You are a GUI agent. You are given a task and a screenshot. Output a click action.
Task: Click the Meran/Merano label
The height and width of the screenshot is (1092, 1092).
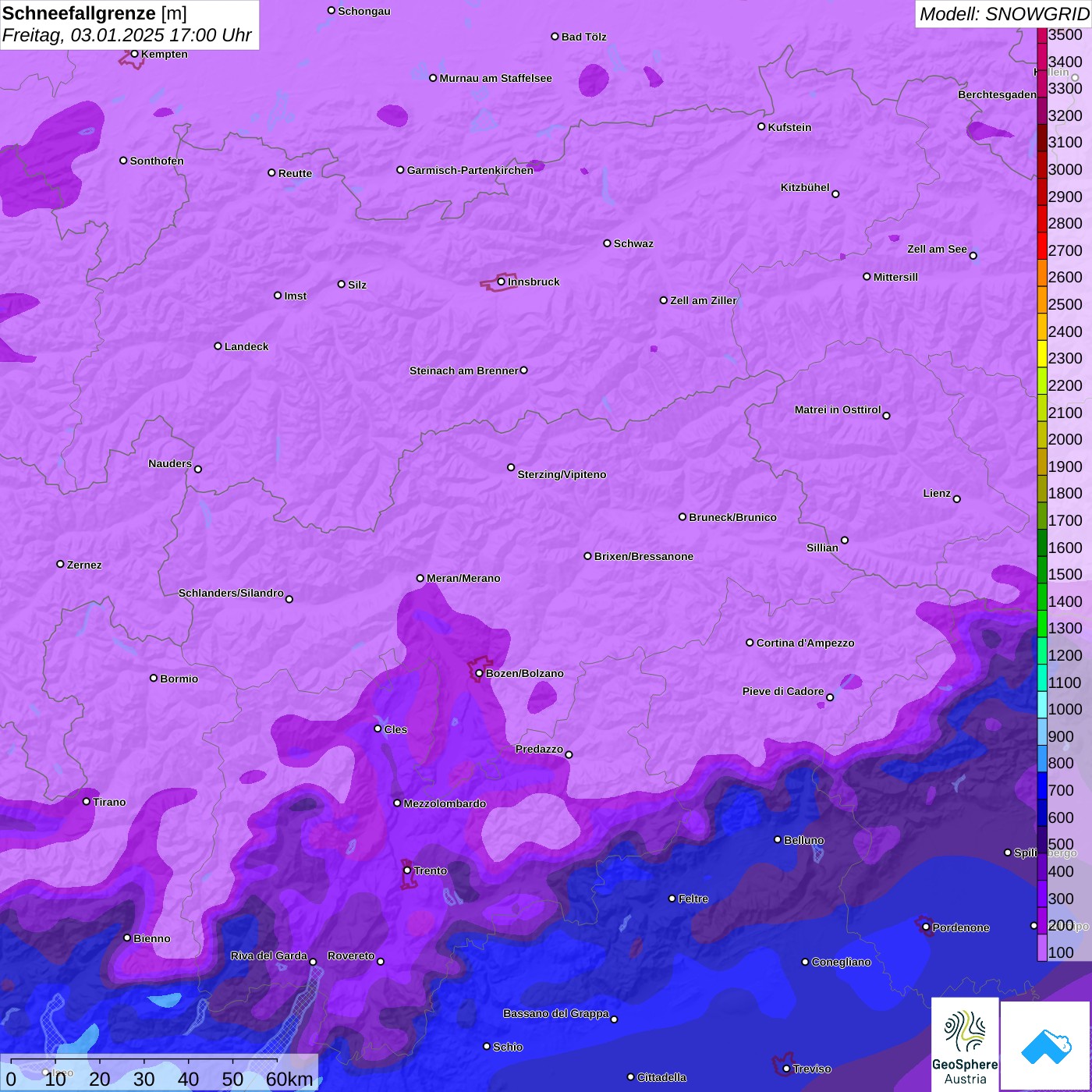point(464,578)
